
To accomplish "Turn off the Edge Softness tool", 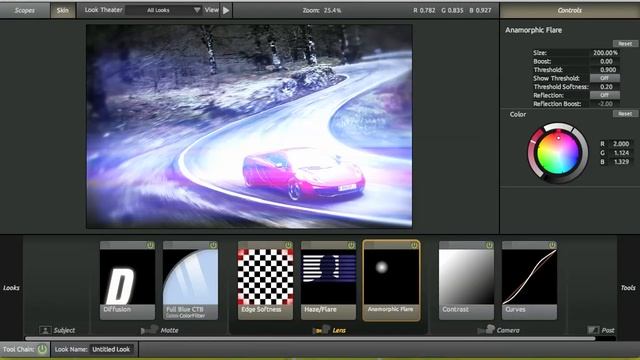I will [x=288, y=245].
